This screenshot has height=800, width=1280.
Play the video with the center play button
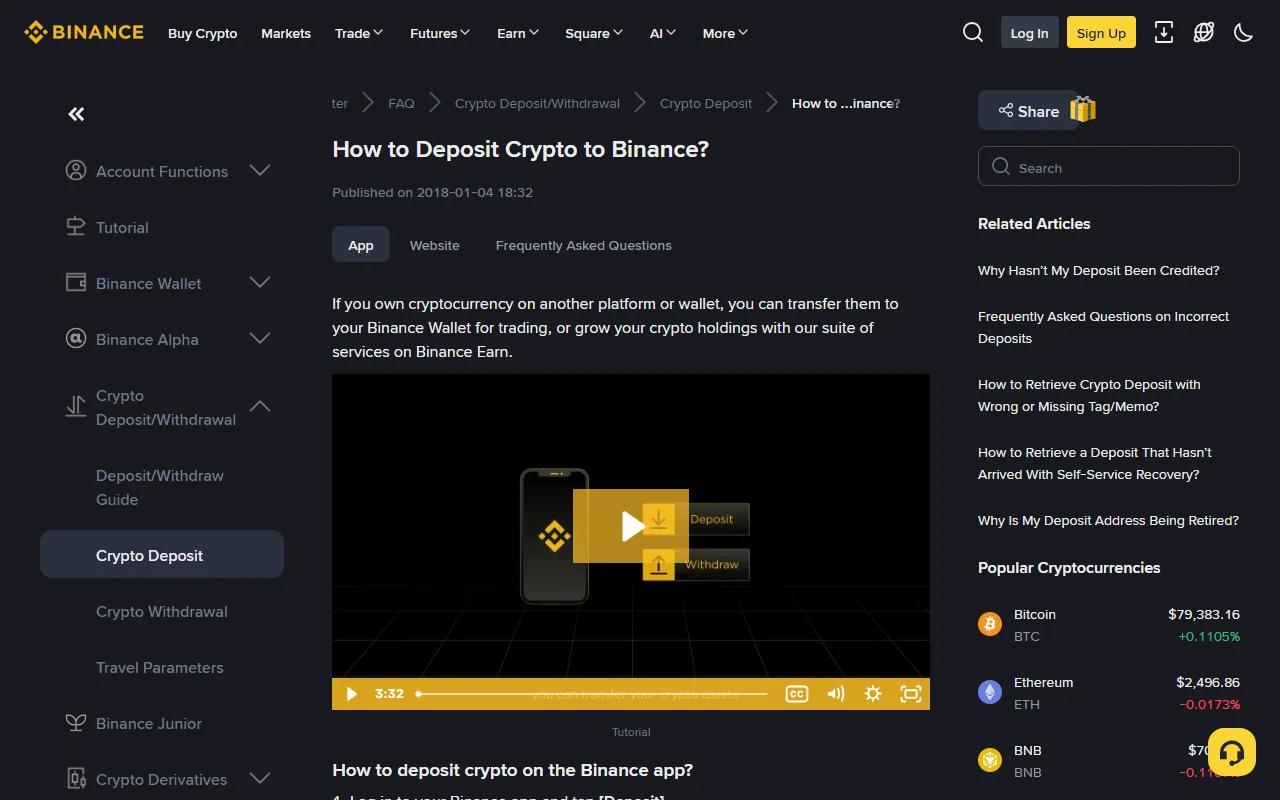[x=631, y=526]
